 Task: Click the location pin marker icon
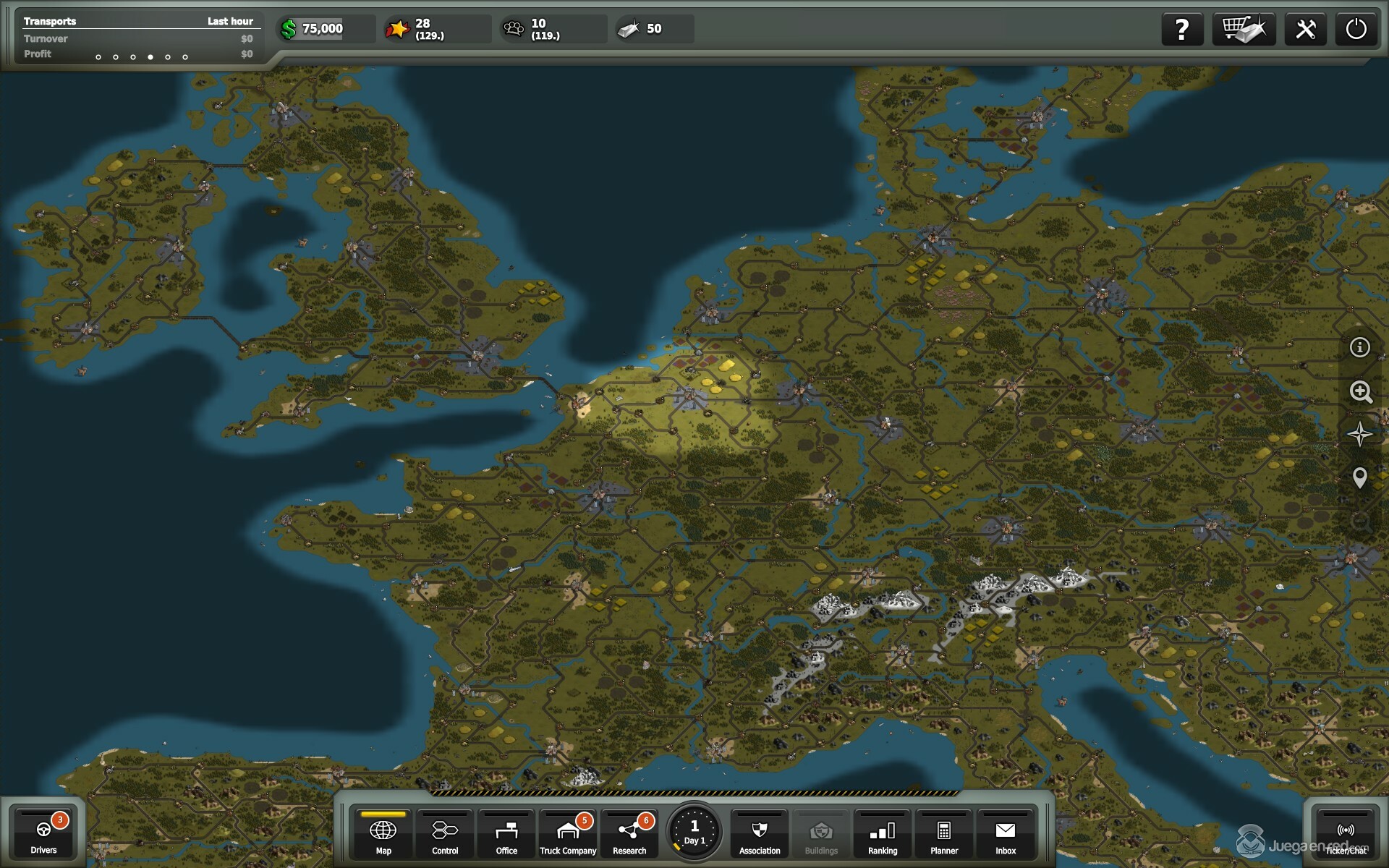1359,477
